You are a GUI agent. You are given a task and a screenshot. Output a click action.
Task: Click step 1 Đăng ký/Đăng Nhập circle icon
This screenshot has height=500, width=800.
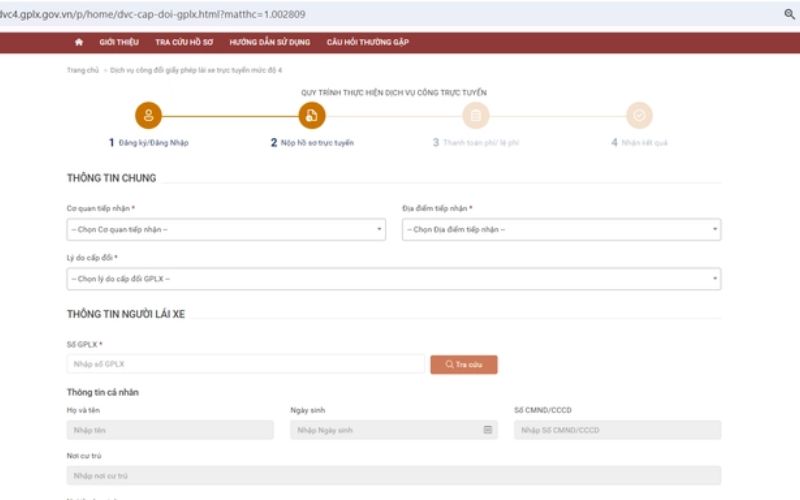(148, 115)
